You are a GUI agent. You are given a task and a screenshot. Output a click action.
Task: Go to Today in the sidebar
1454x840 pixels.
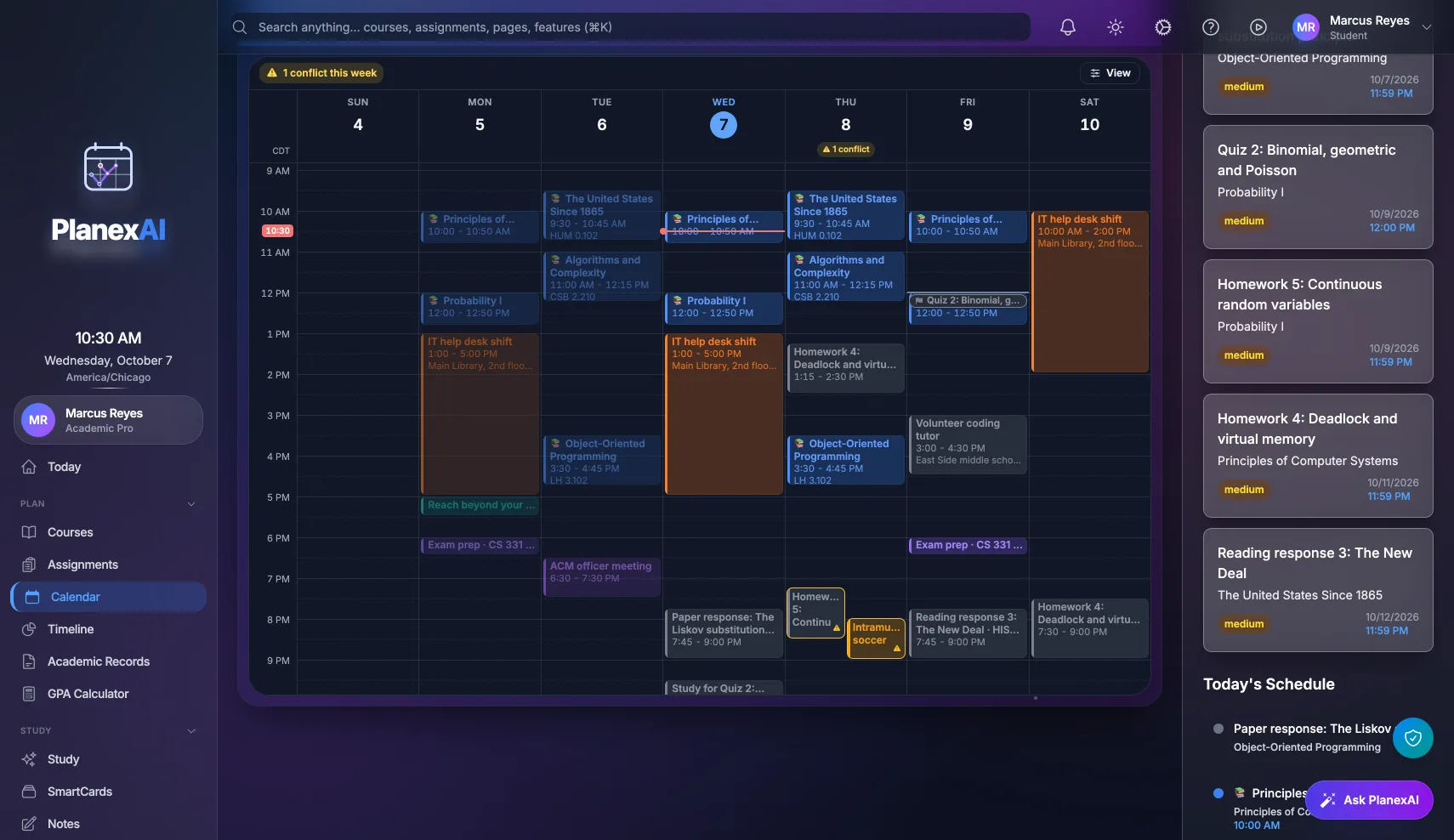pos(108,467)
